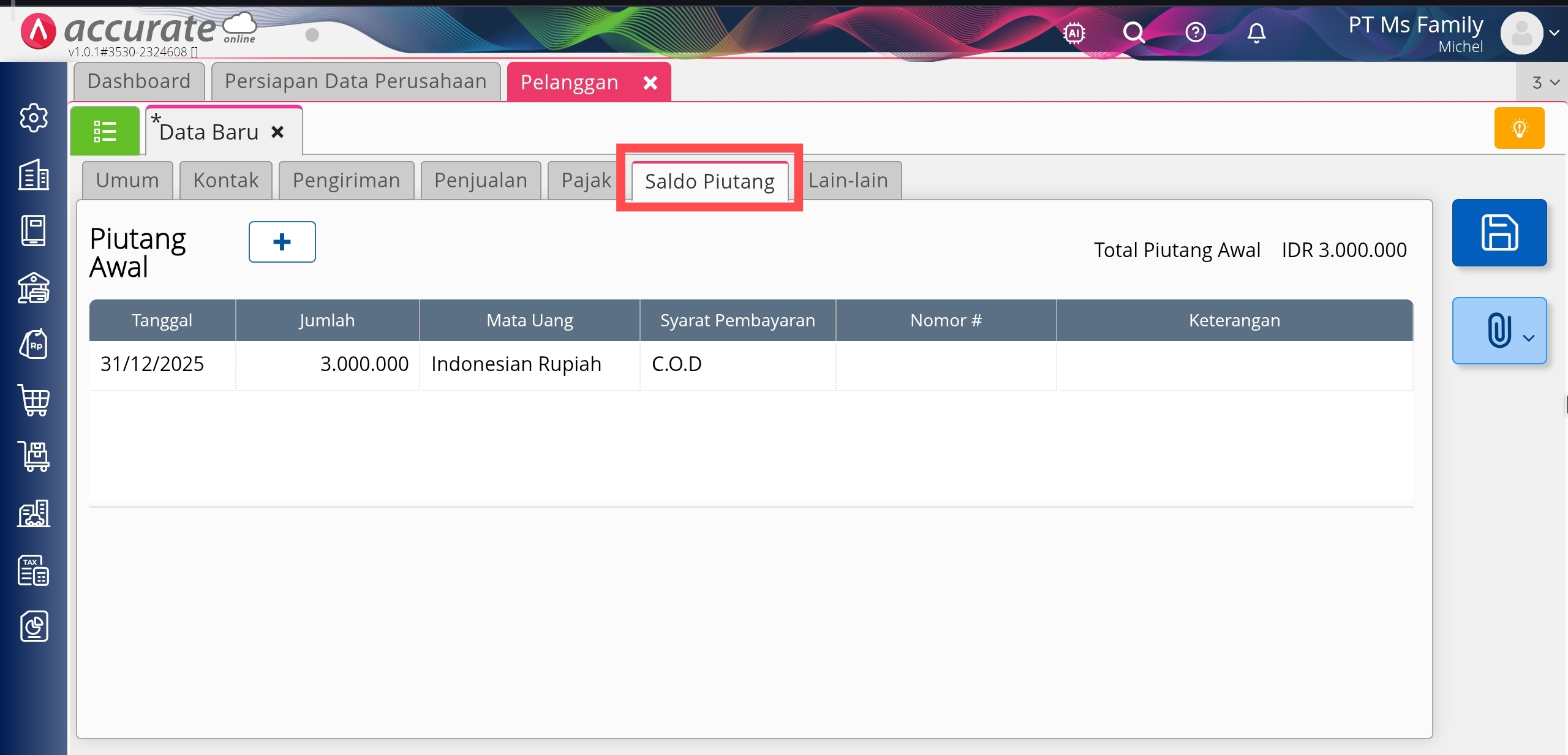
Task: Close the Data Baru tab
Action: point(277,132)
